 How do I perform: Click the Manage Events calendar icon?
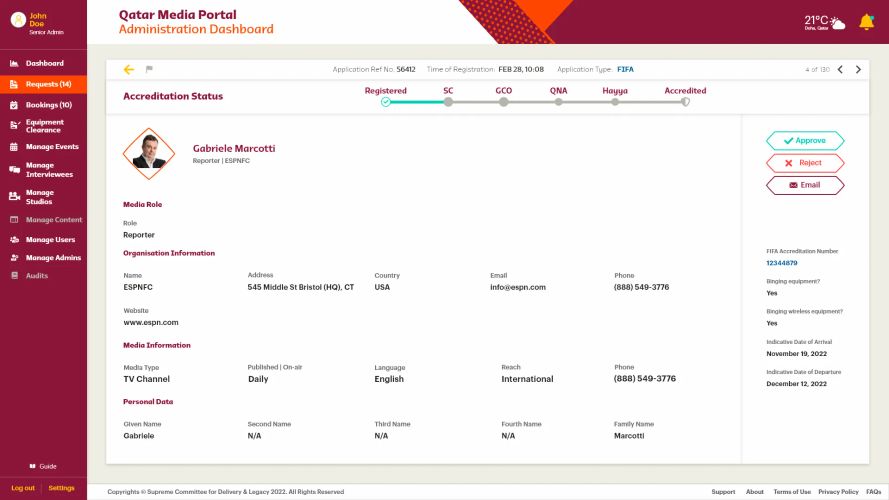pyautogui.click(x=14, y=147)
